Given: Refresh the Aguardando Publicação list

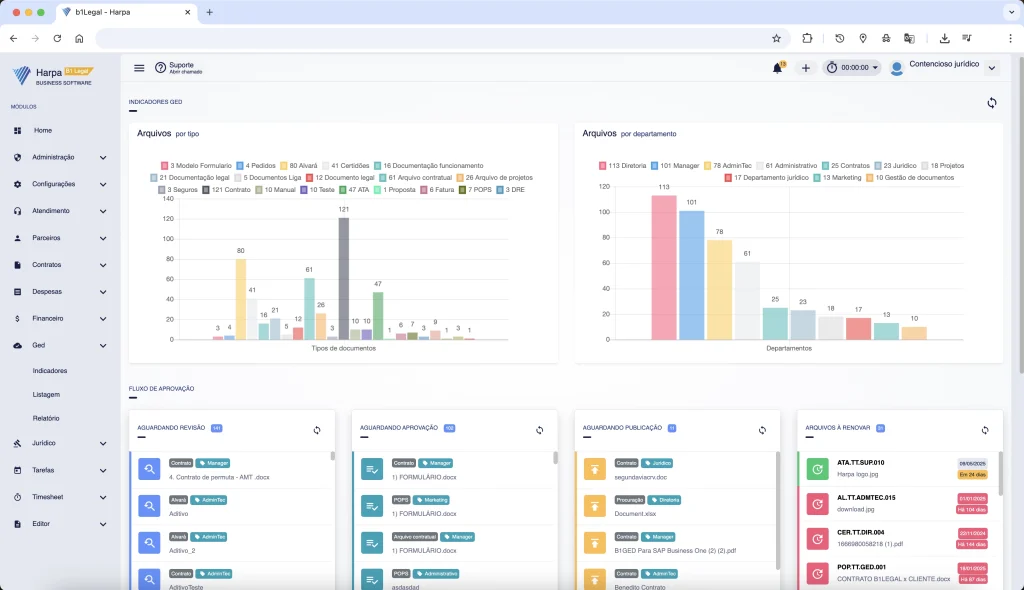Looking at the screenshot, I should (x=762, y=430).
